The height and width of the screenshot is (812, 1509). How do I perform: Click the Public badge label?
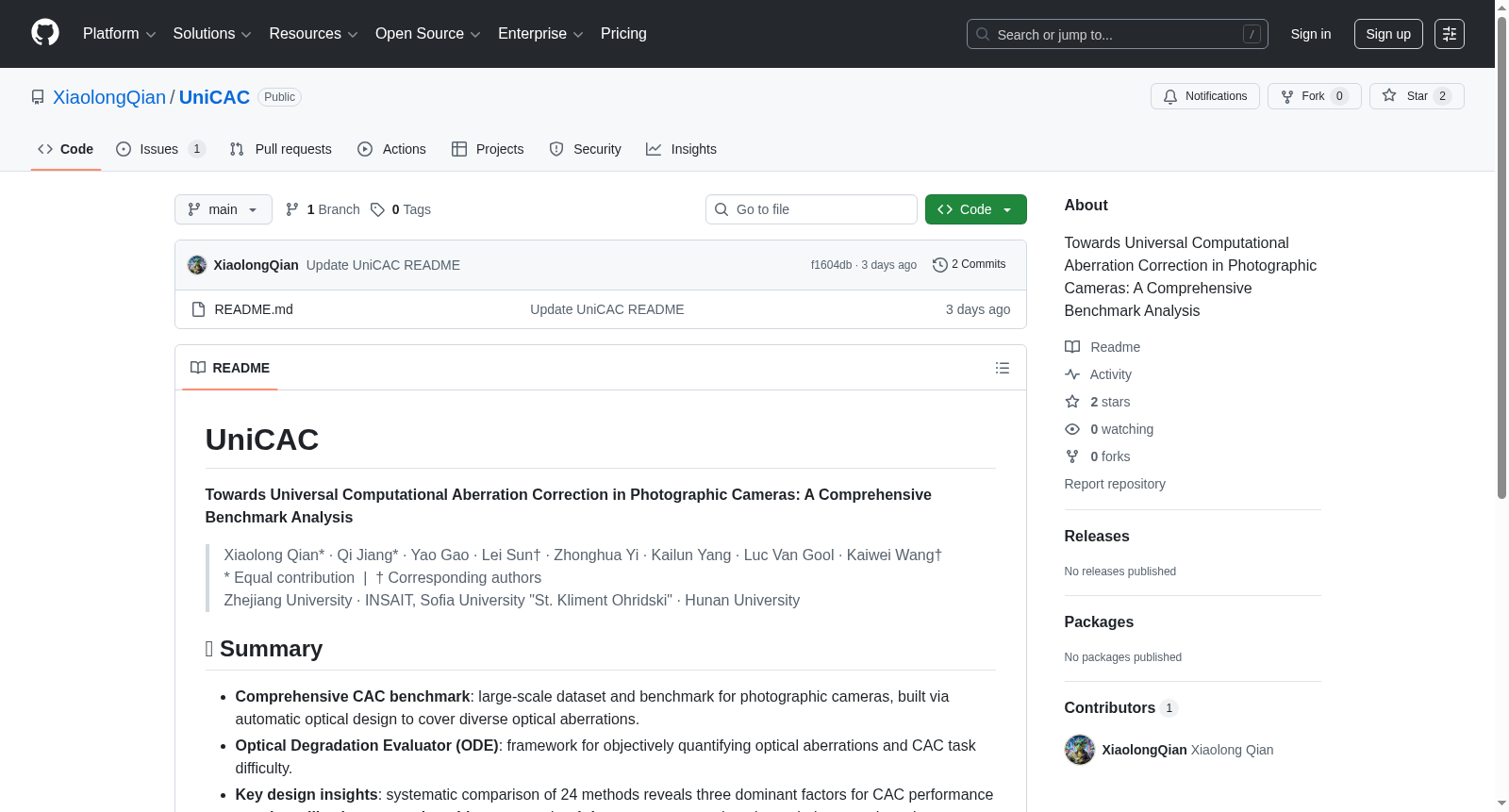coord(279,97)
